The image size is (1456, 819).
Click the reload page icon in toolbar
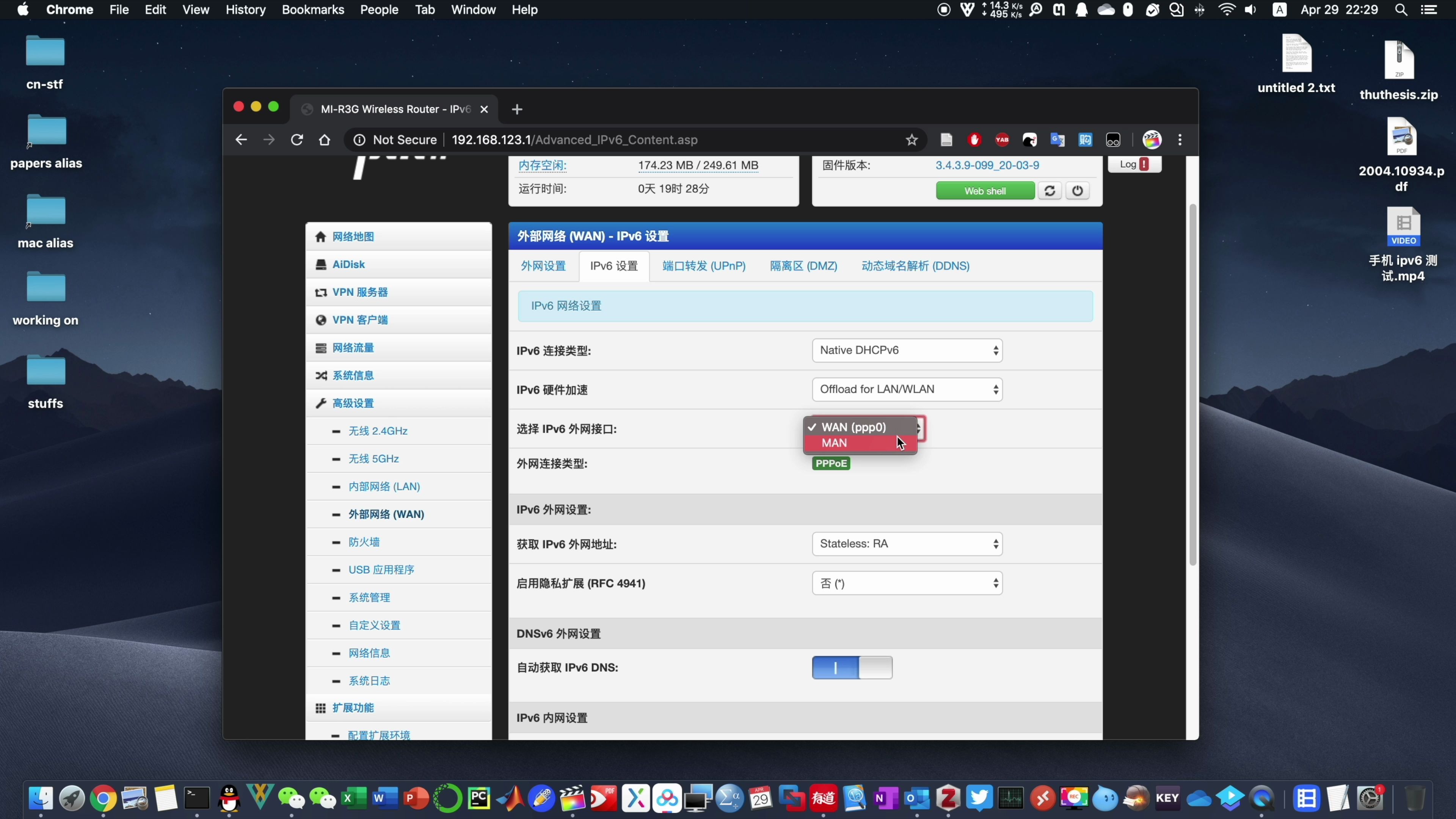pos(296,140)
